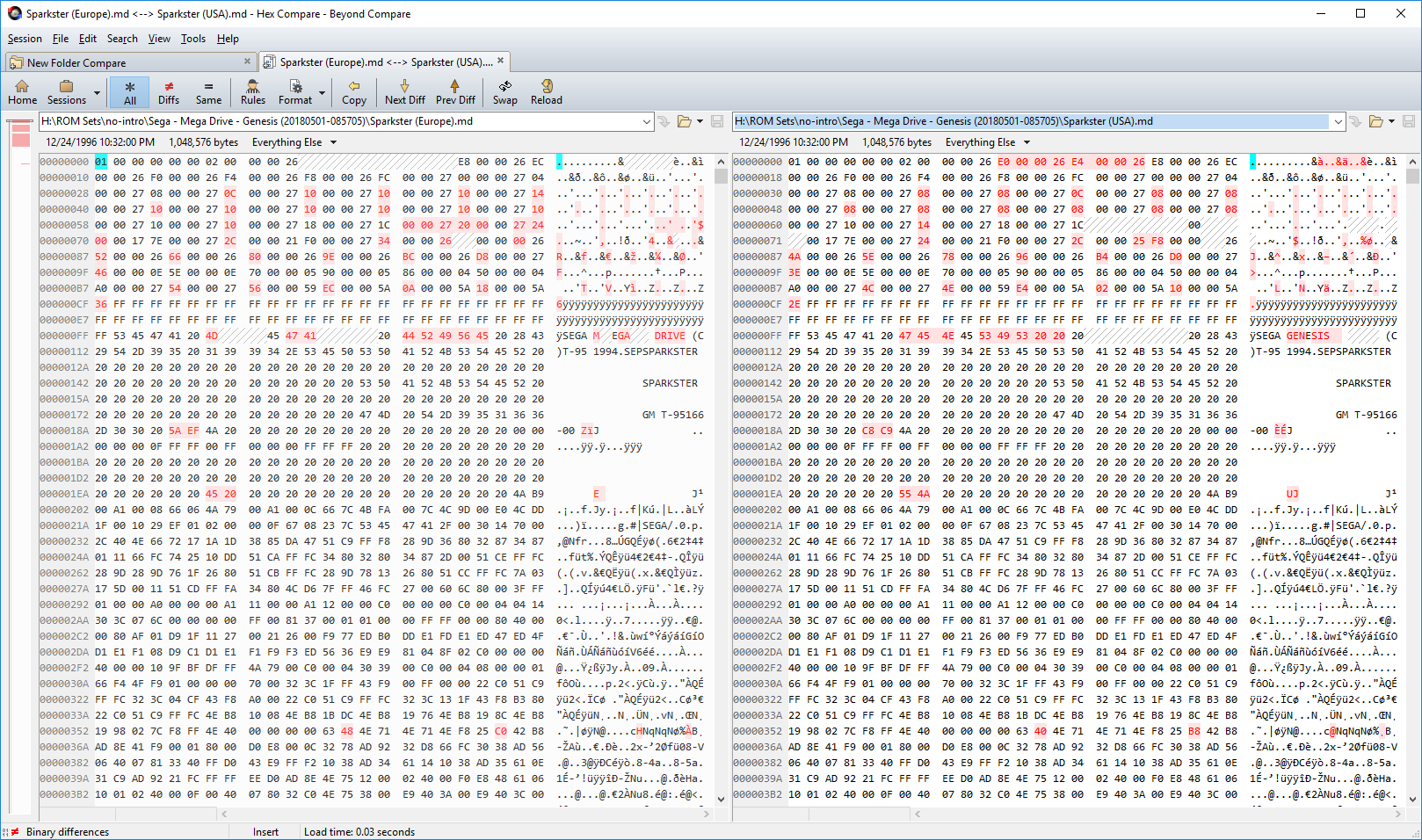Viewport: 1422px width, 840px height.
Task: Click right pane text SPARKSTER at 00000142
Action: point(1363,383)
